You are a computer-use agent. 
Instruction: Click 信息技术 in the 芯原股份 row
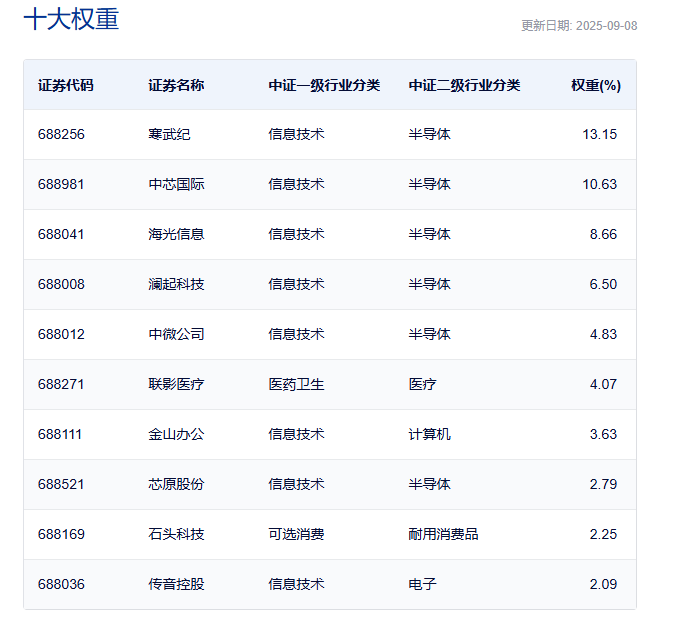point(296,484)
